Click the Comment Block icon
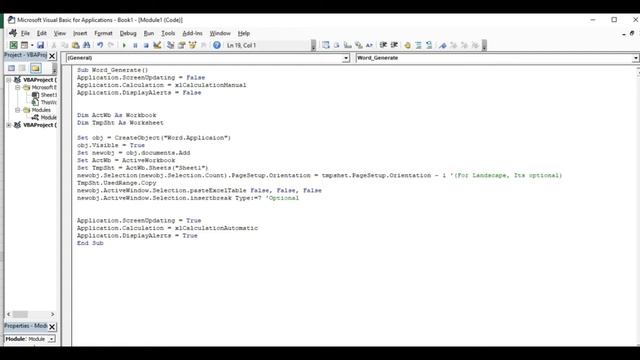Image resolution: width=640 pixels, height=360 pixels. tap(418, 45)
